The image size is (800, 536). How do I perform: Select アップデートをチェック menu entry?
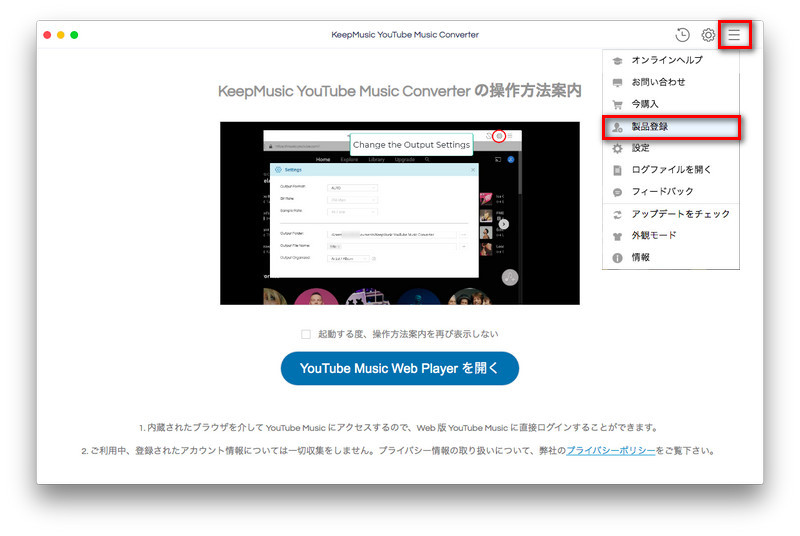pyautogui.click(x=671, y=214)
